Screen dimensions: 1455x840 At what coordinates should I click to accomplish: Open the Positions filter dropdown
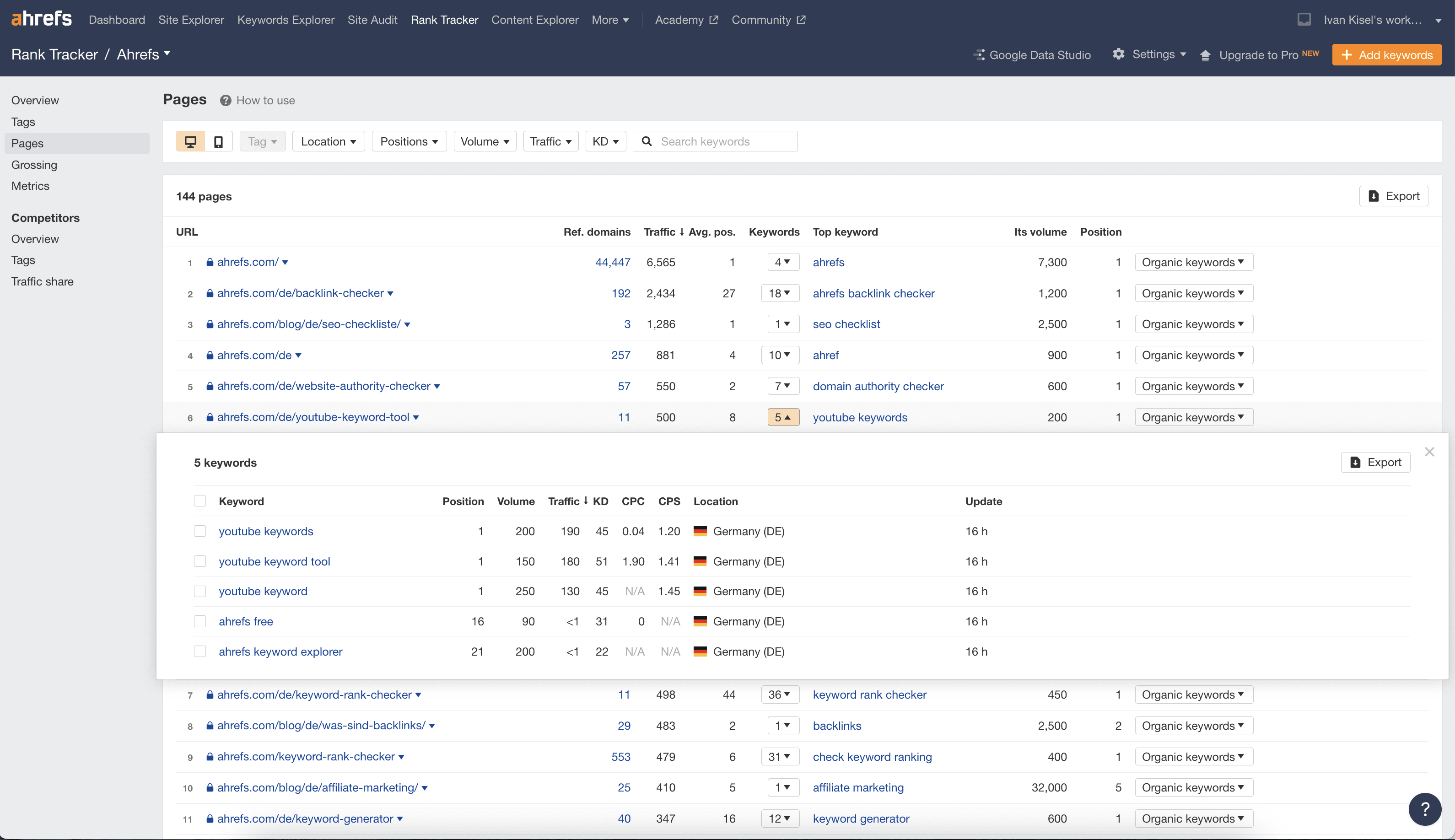(x=409, y=141)
